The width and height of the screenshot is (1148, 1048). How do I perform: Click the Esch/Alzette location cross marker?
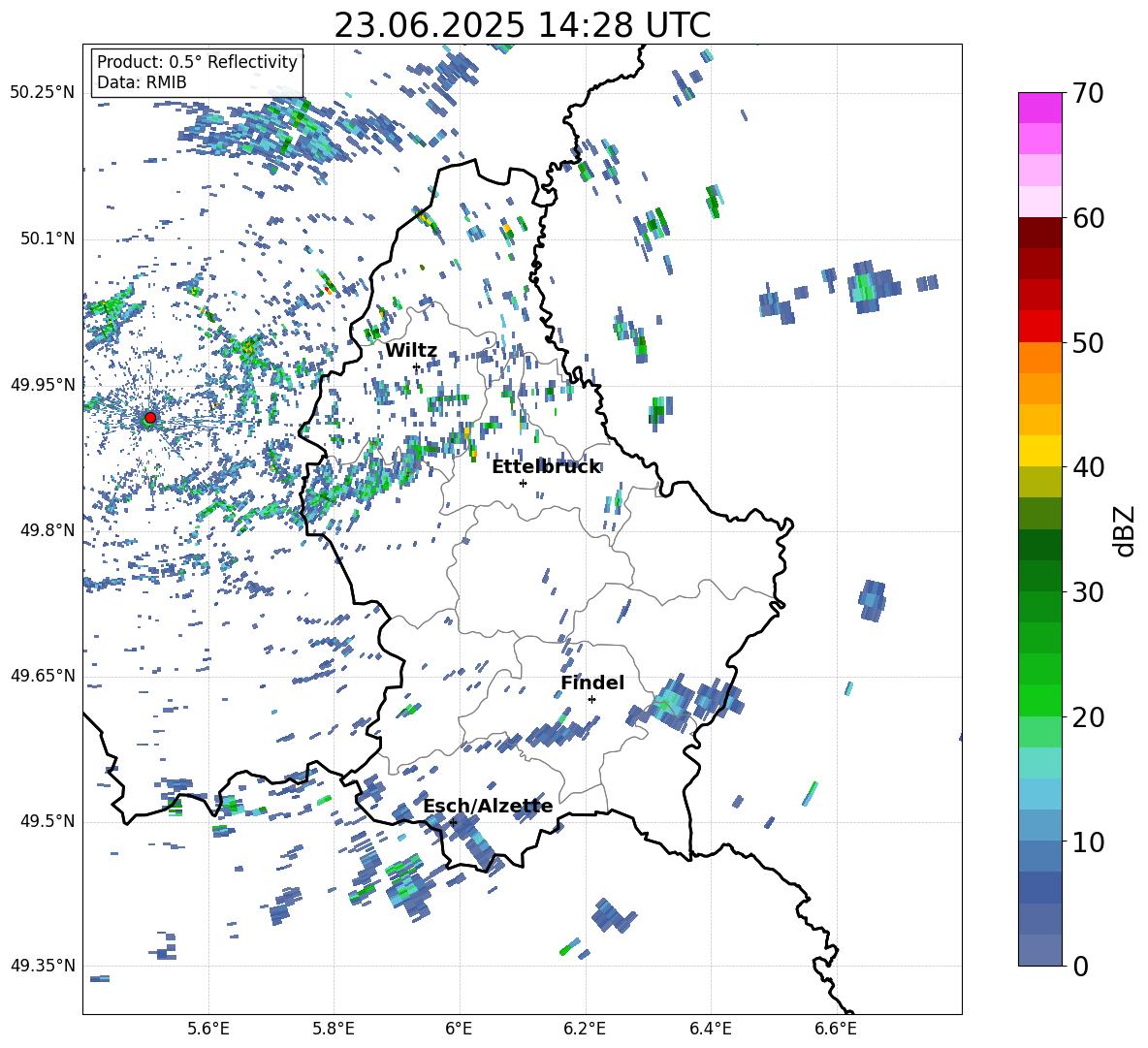pos(453,822)
